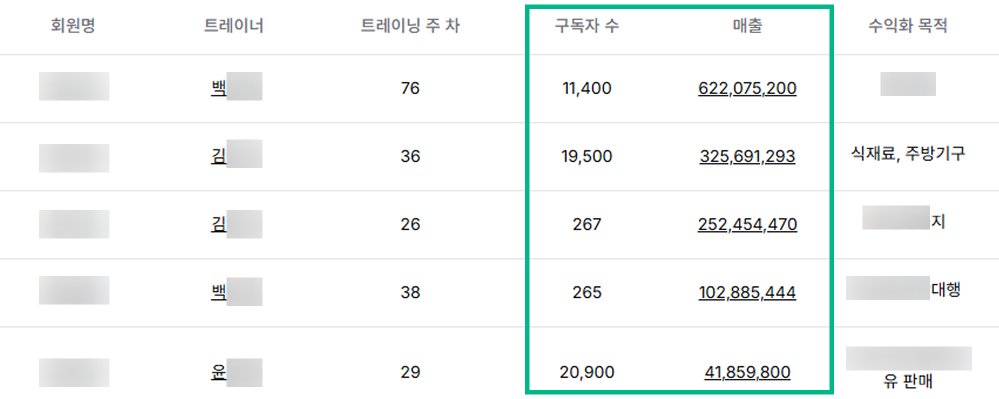999x399 pixels.
Task: Click the 식재료, 주방기구 cell
Action: click(908, 153)
